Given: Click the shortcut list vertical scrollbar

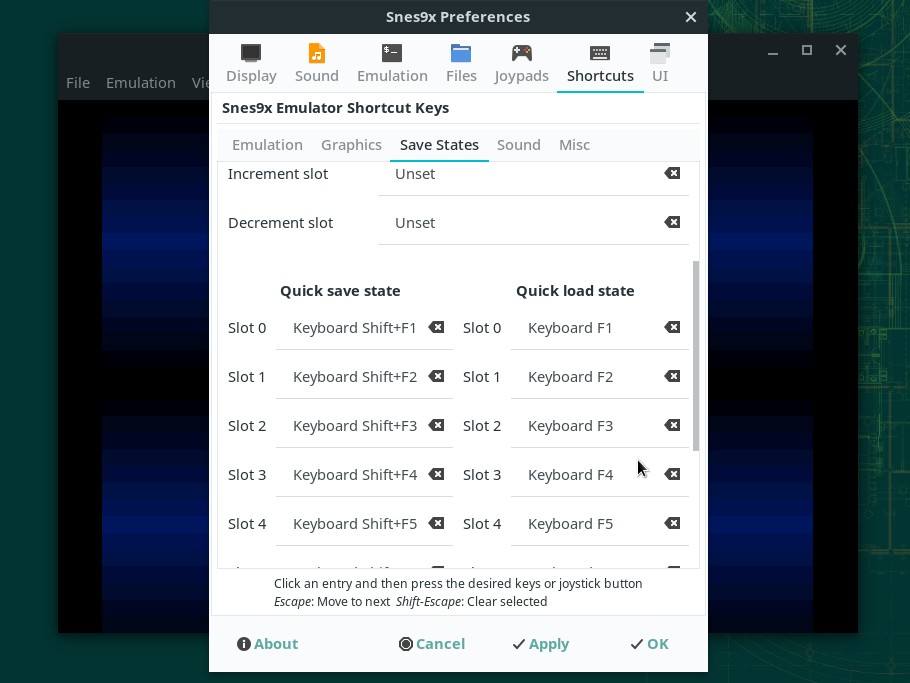Looking at the screenshot, I should (x=696, y=356).
